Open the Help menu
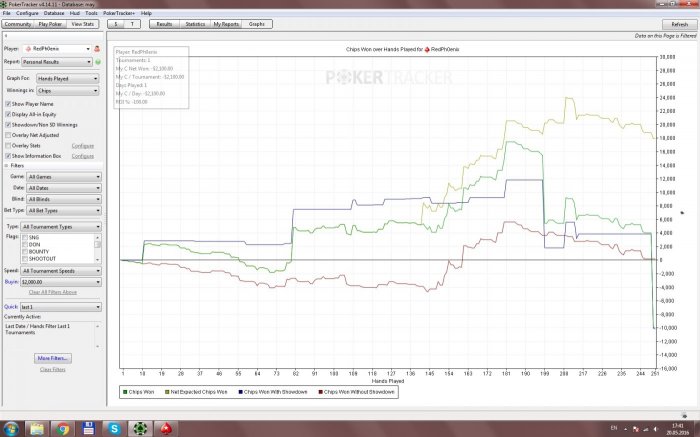Viewport: 700px width, 437px height. 146,13
